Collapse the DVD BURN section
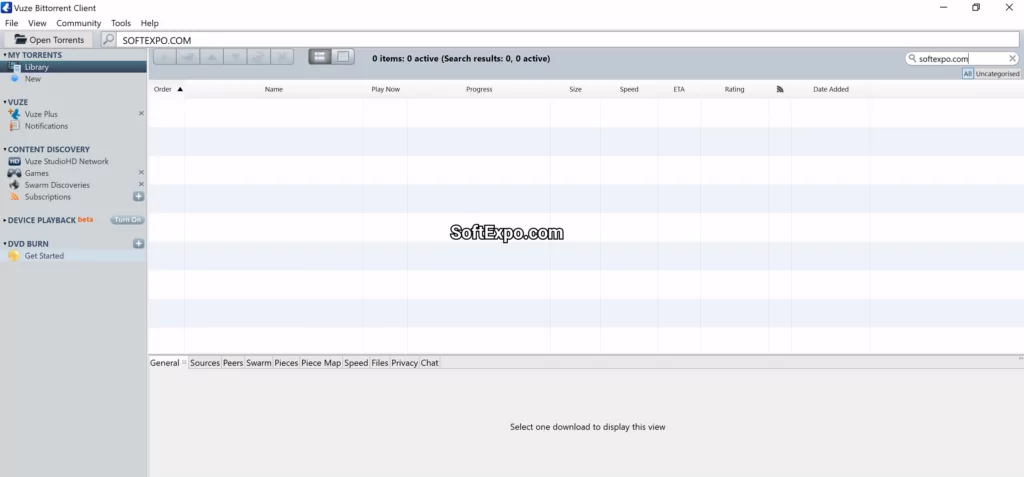This screenshot has width=1024, height=477. [5, 244]
